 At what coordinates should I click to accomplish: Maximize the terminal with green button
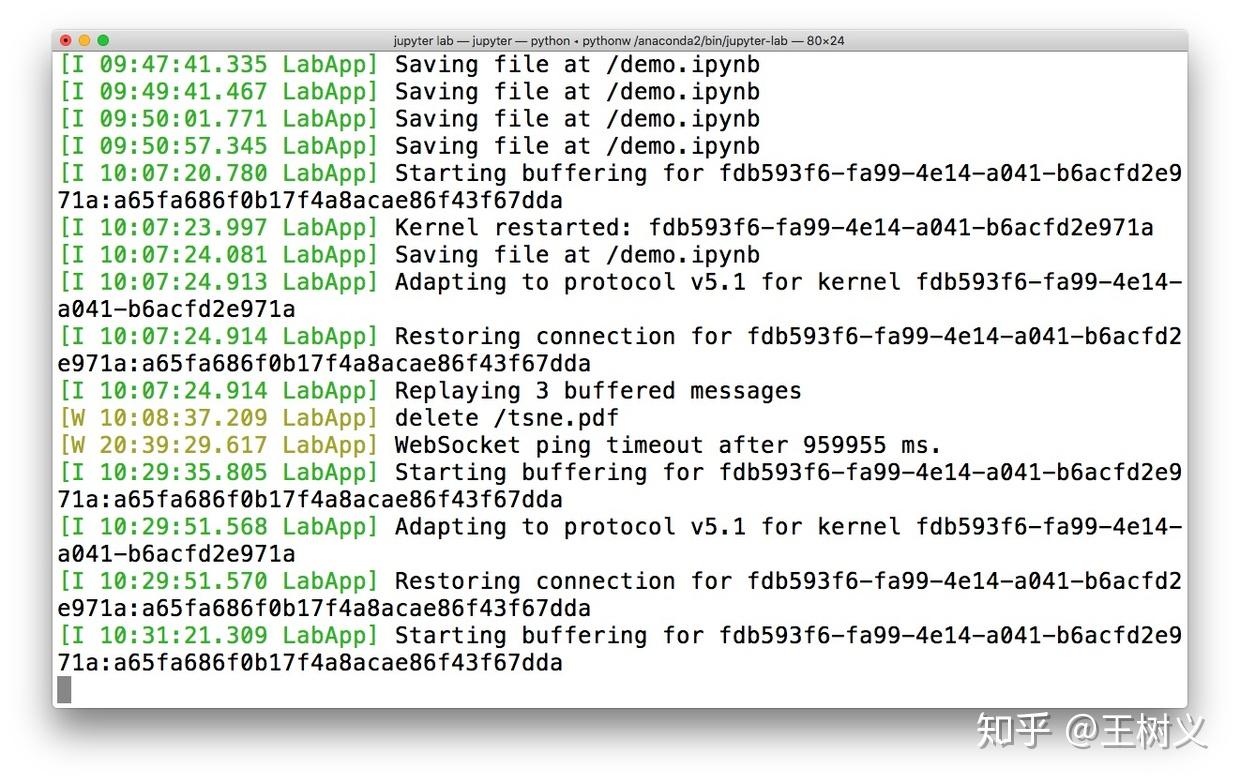pos(103,40)
